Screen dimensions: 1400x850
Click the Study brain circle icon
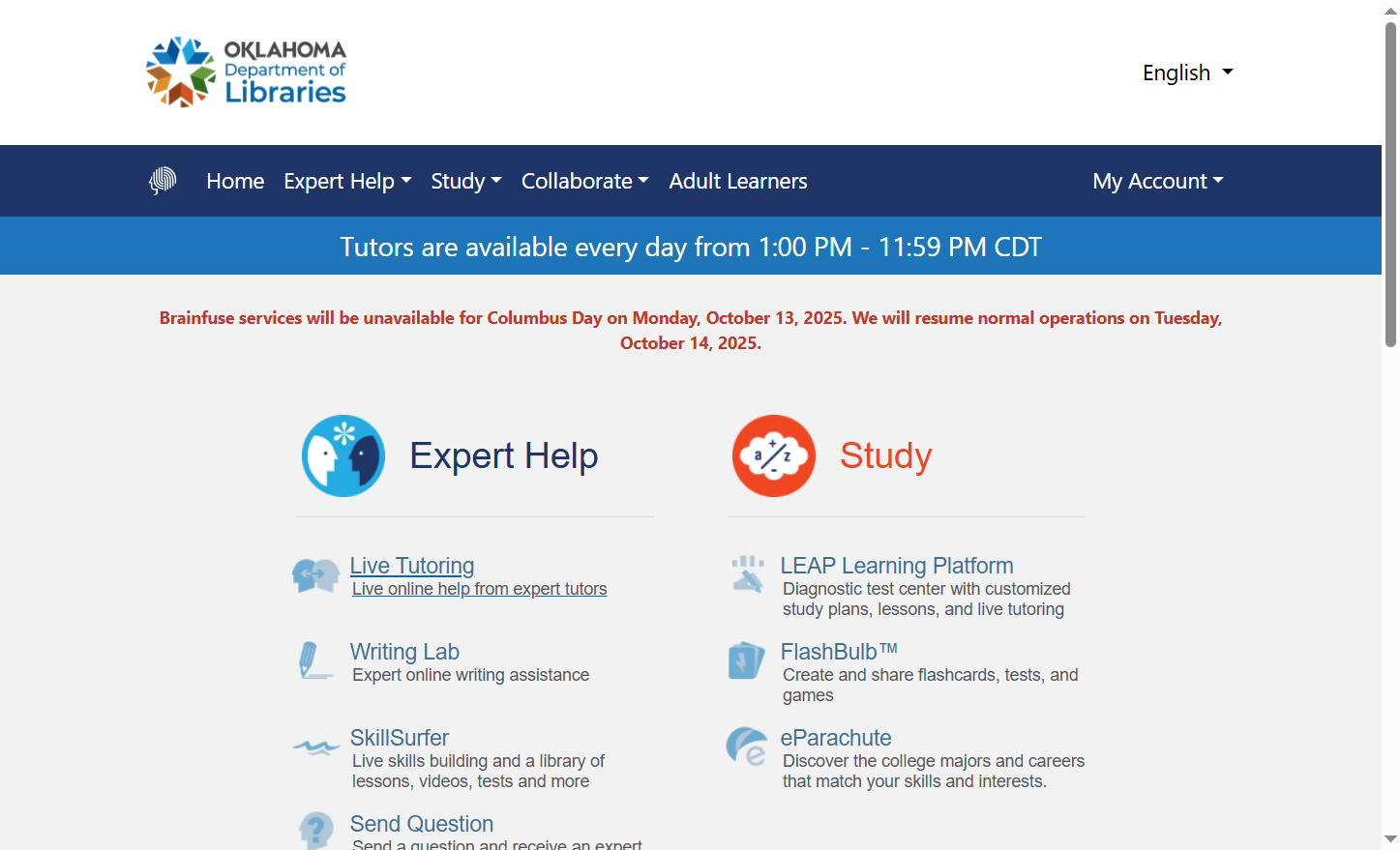[x=774, y=455]
